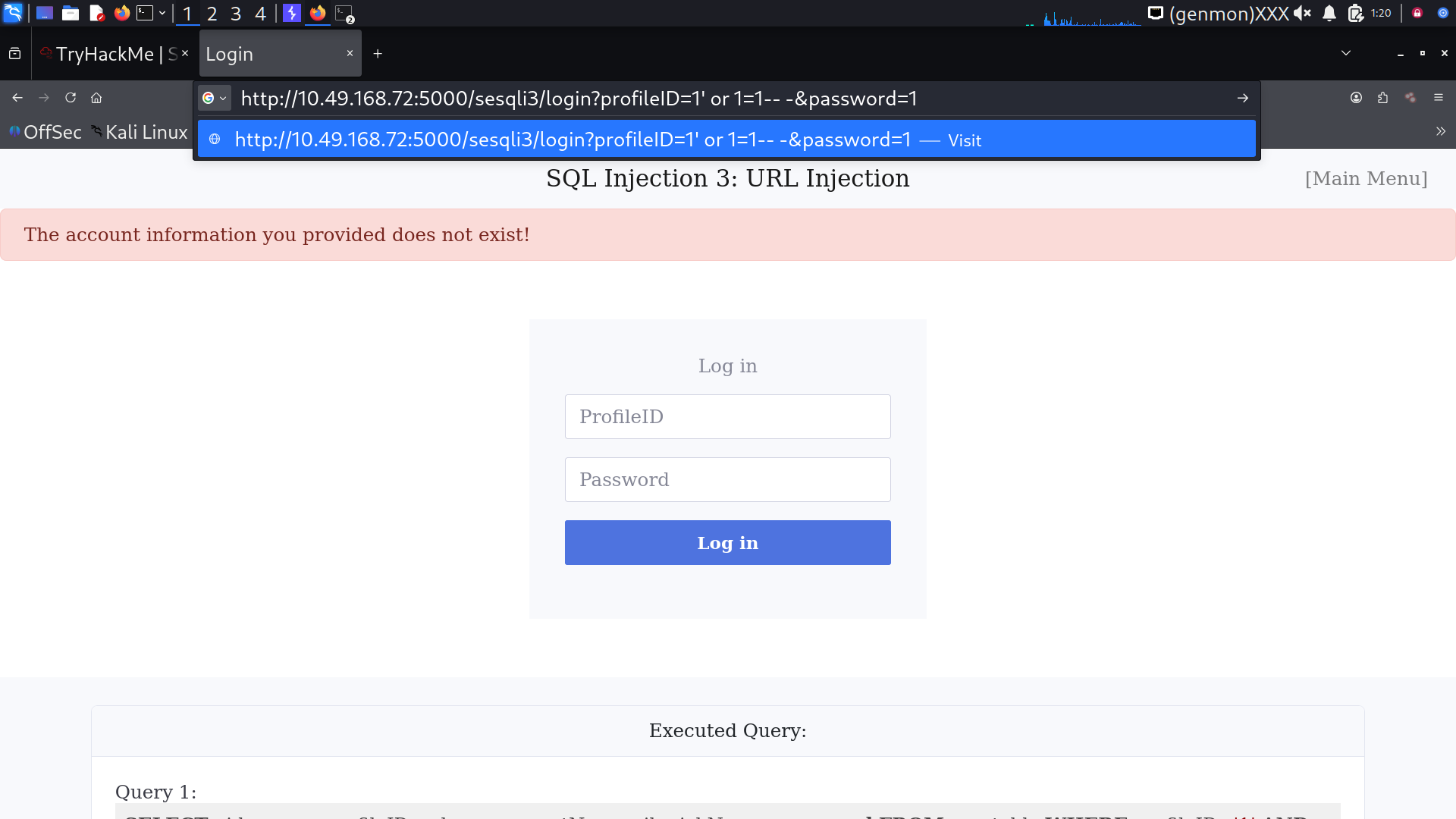Click the go arrow in address bar
Viewport: 1456px width, 819px height.
tap(1242, 99)
